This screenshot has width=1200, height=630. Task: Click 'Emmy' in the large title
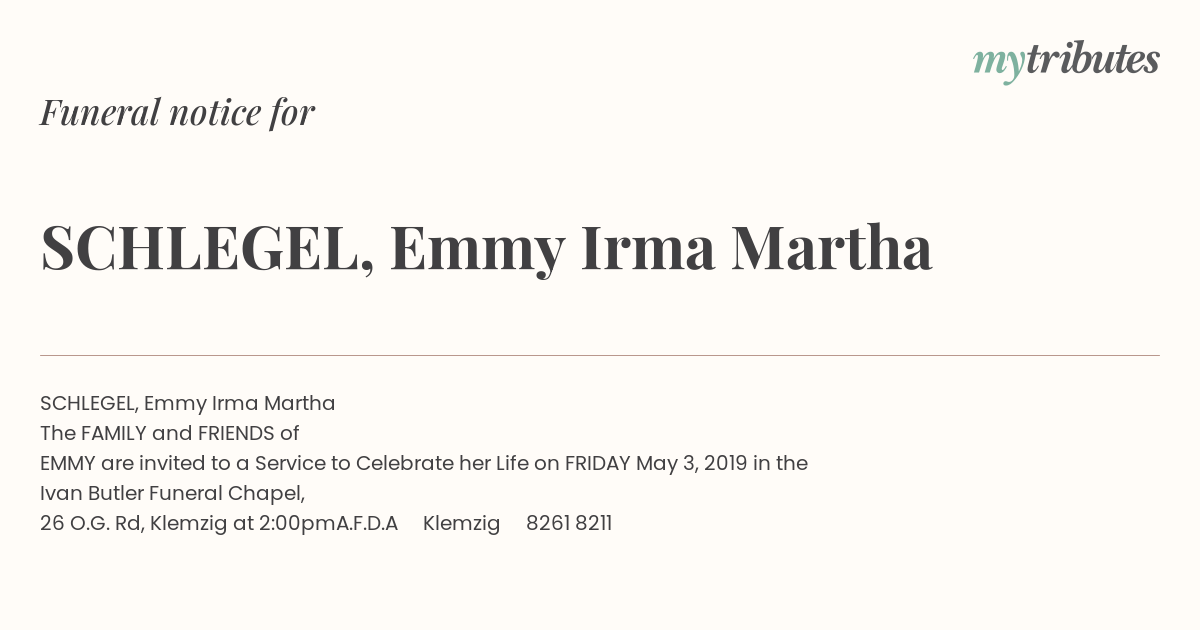tap(477, 250)
